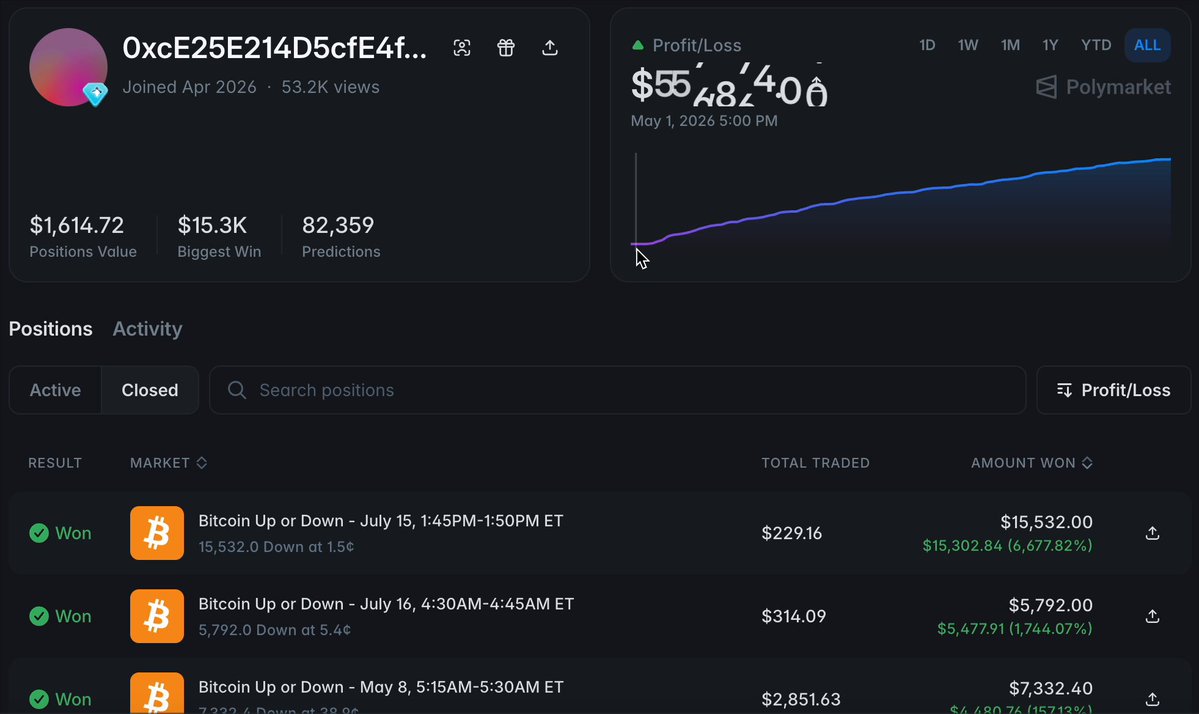The image size is (1199, 714).
Task: Share the profile using the upload icon
Action: 550,48
